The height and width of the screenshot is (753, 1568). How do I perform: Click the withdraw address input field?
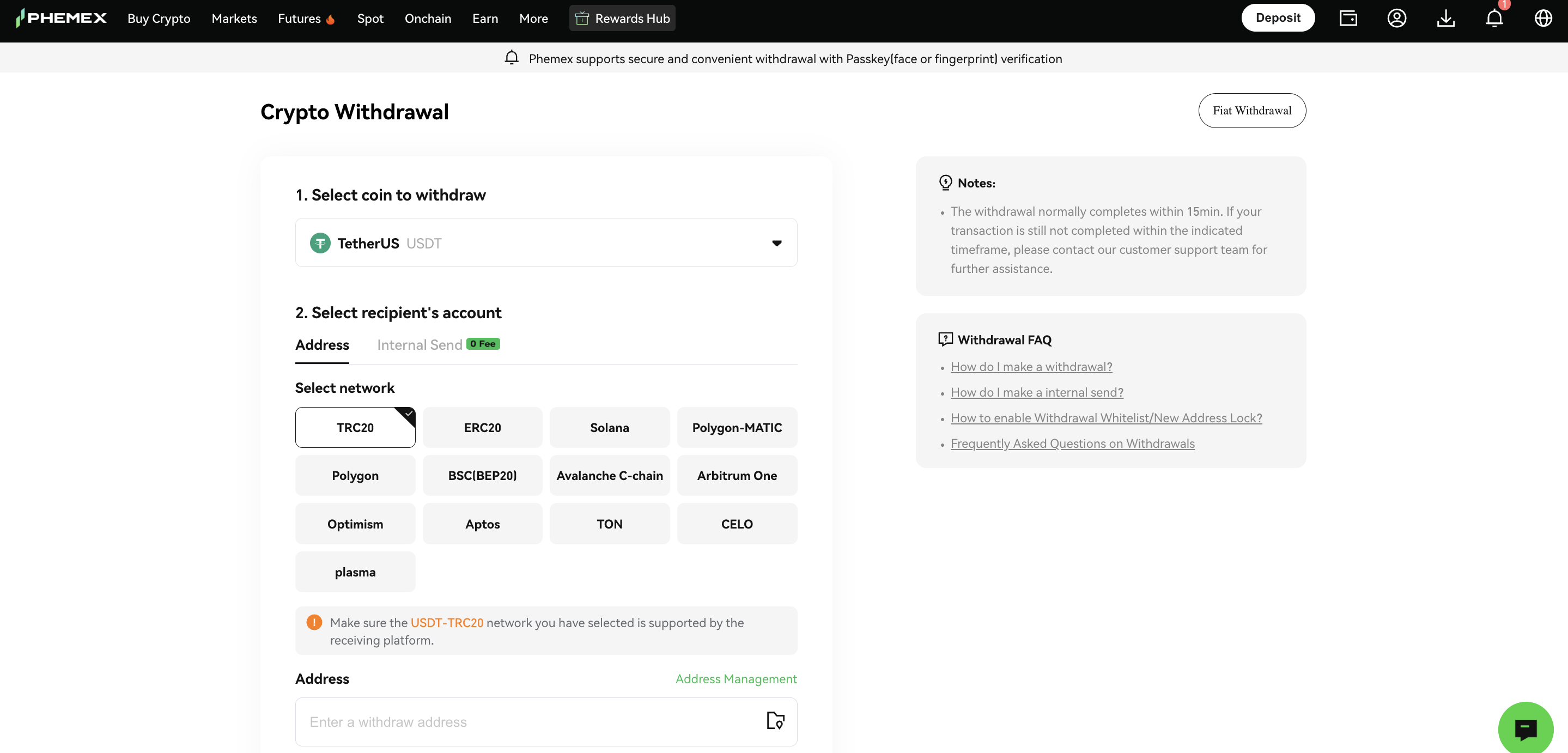click(x=518, y=722)
